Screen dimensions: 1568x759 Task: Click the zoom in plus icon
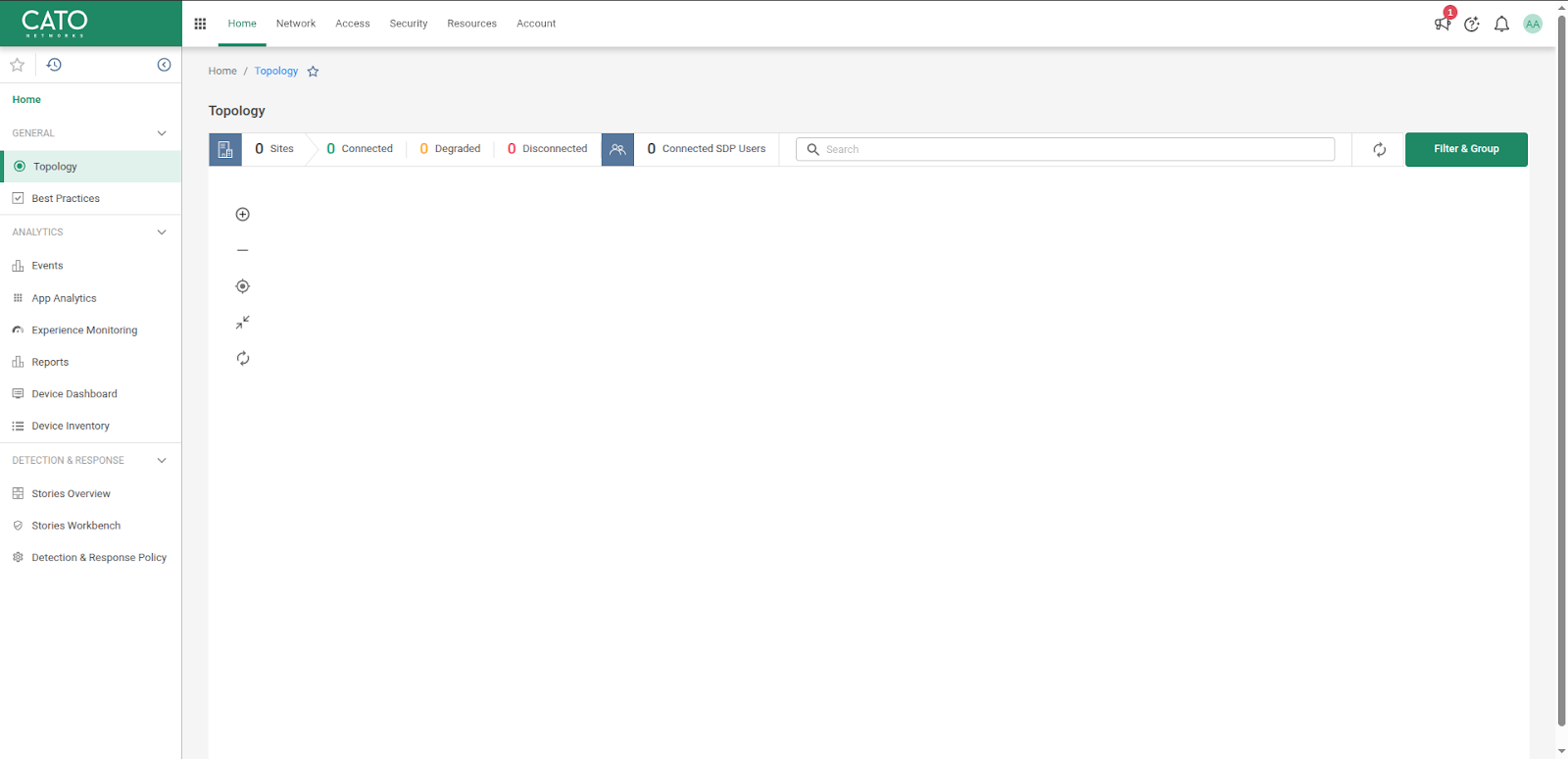(243, 215)
